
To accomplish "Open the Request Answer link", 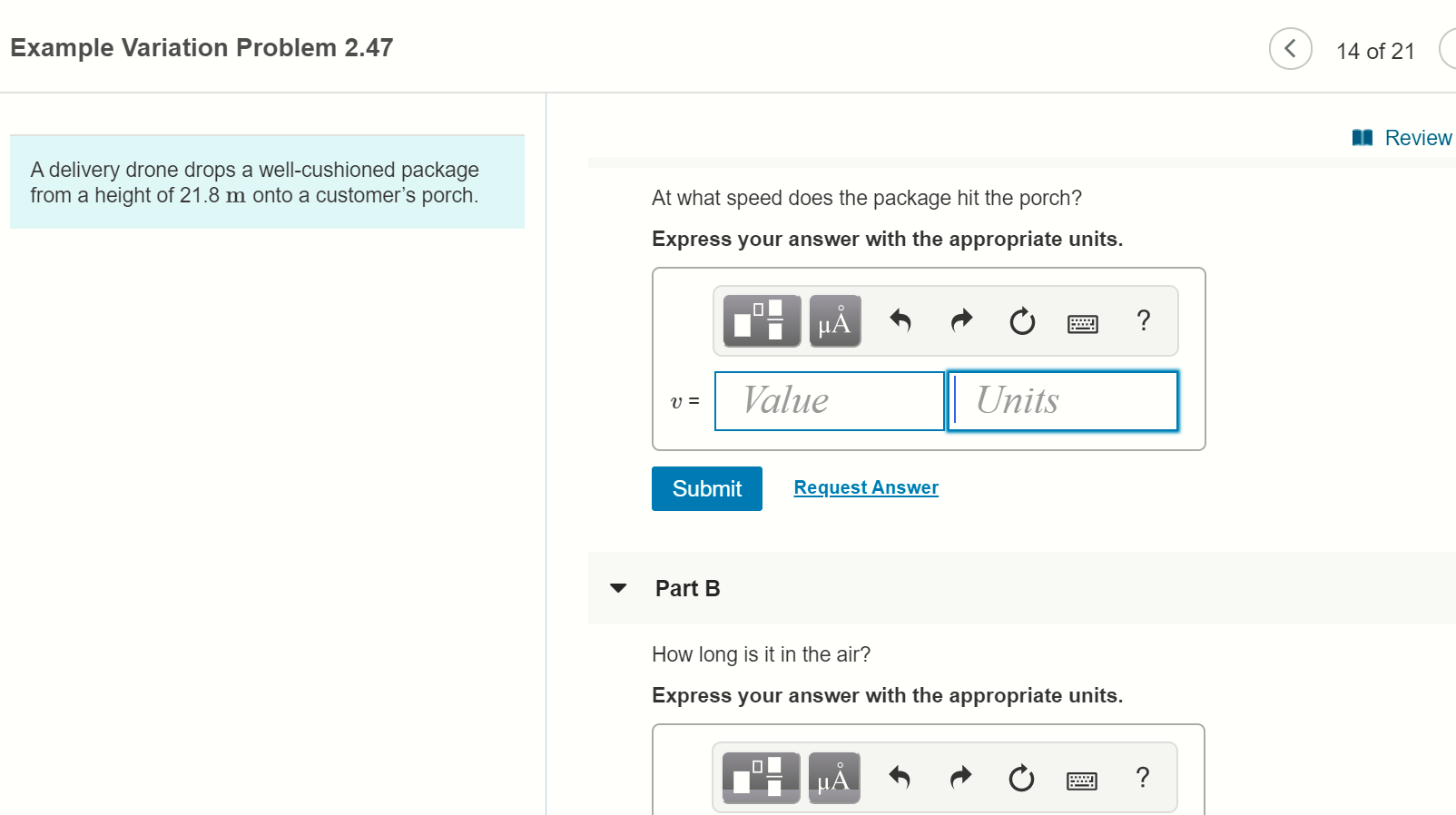I will click(x=866, y=487).
